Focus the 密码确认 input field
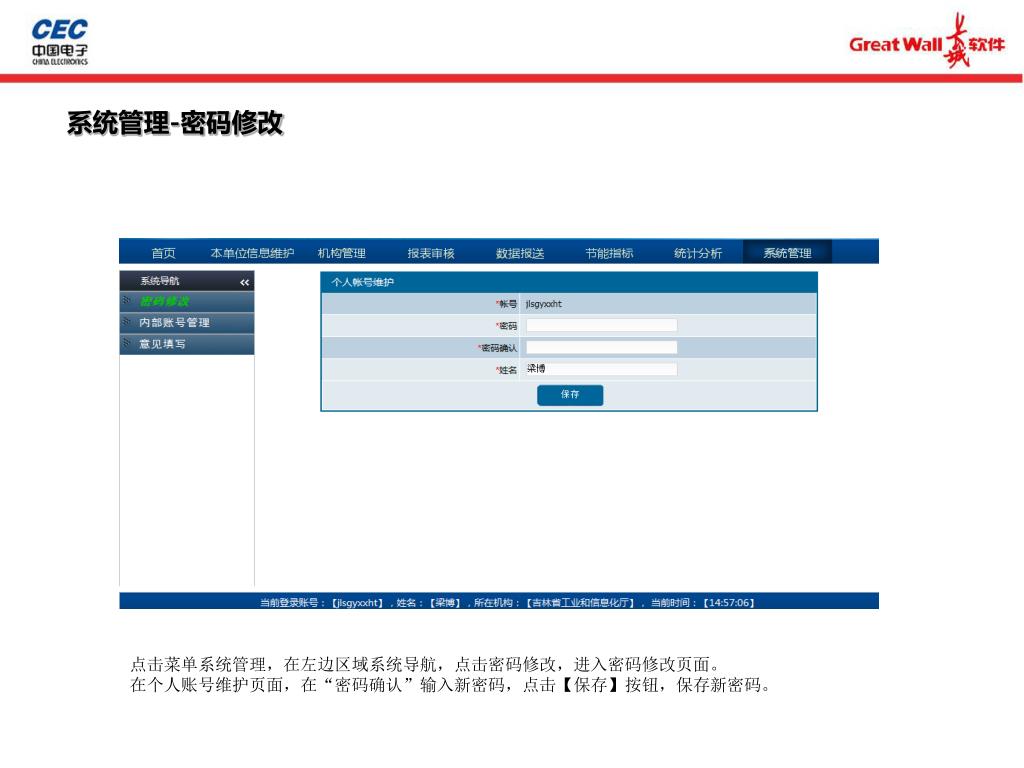The image size is (1024, 768). point(601,347)
